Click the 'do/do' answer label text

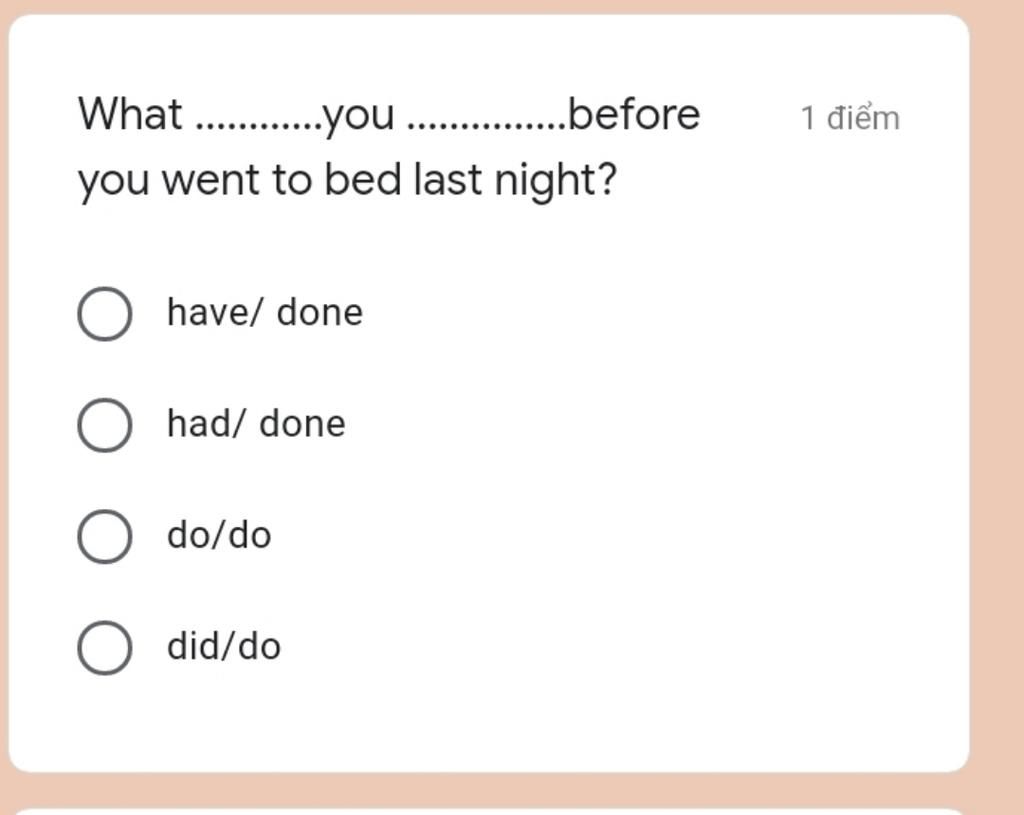click(x=219, y=535)
